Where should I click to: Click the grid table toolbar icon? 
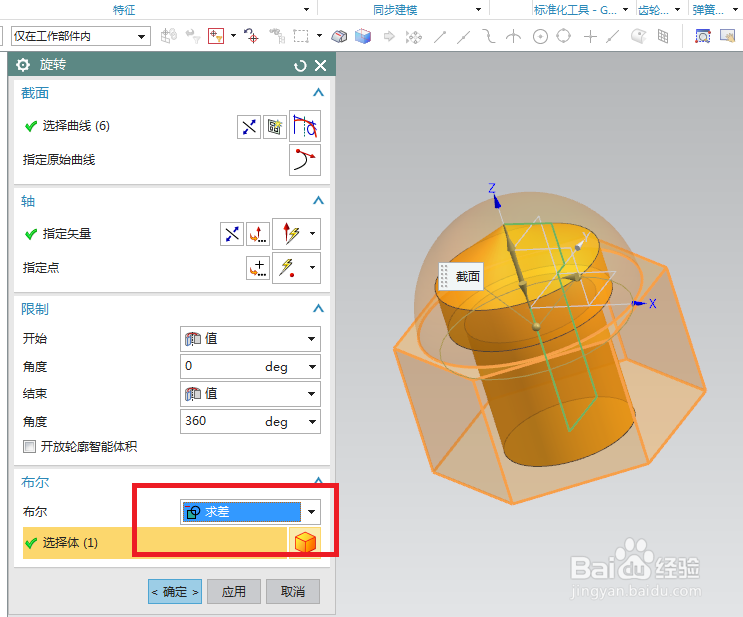pos(663,36)
